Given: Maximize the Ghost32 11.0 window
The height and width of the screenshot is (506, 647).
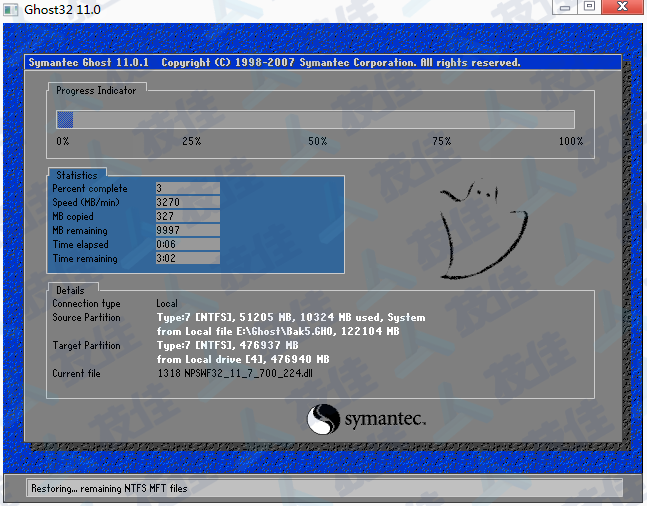Looking at the screenshot, I should tap(589, 7).
